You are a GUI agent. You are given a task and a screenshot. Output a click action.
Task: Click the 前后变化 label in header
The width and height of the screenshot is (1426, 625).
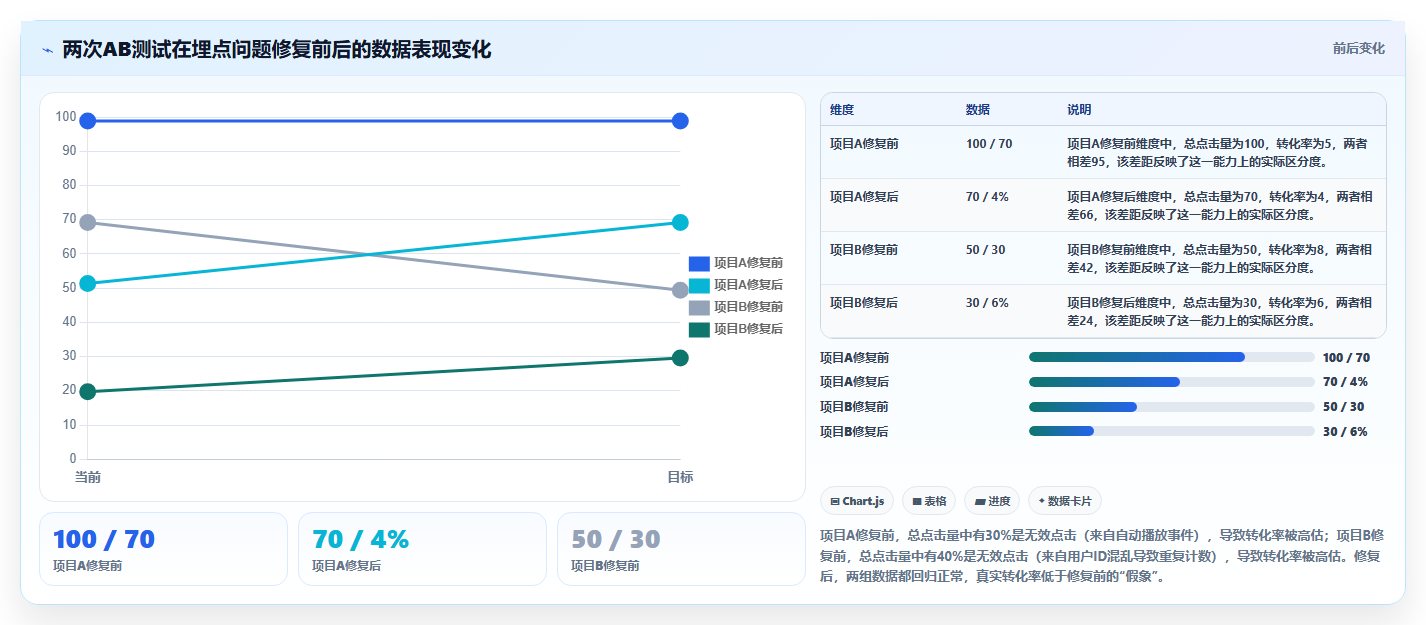coord(1359,48)
